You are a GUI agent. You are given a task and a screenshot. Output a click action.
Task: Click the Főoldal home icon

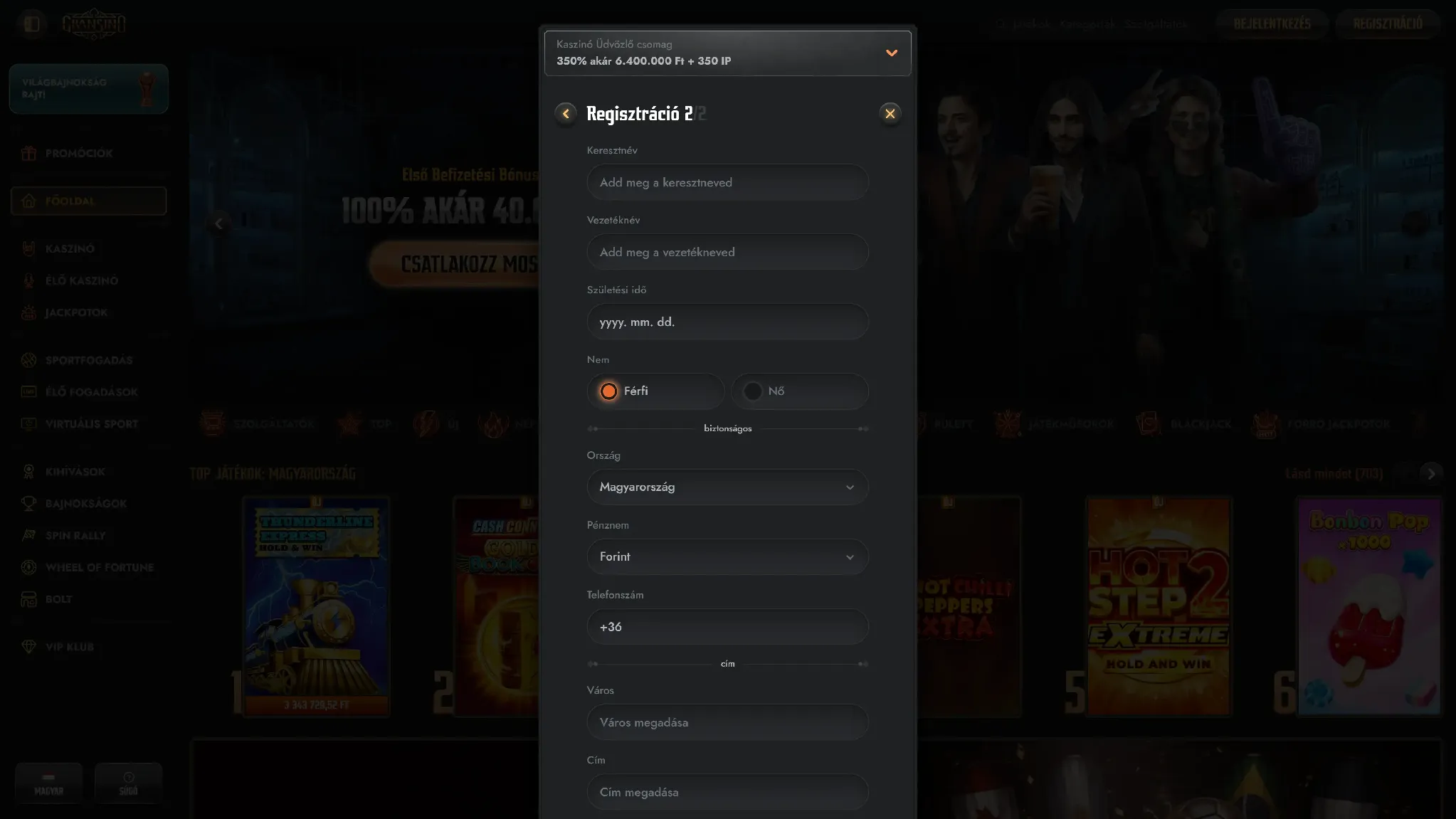pos(28,201)
